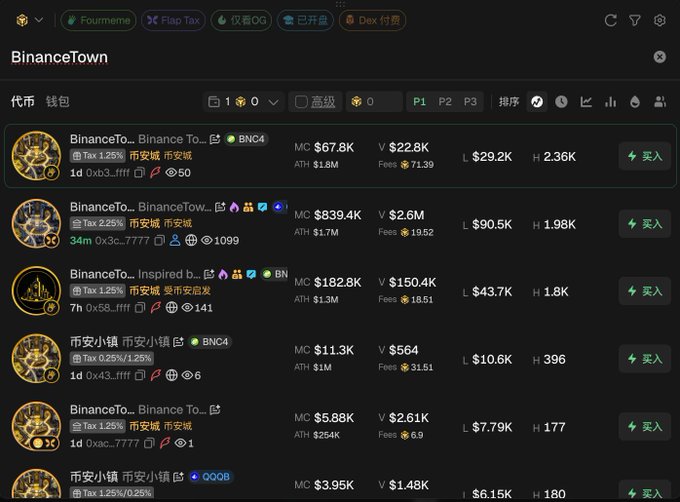Toggle the Flap Tax filter chip
Viewport: 680px width, 502px height.
173,20
